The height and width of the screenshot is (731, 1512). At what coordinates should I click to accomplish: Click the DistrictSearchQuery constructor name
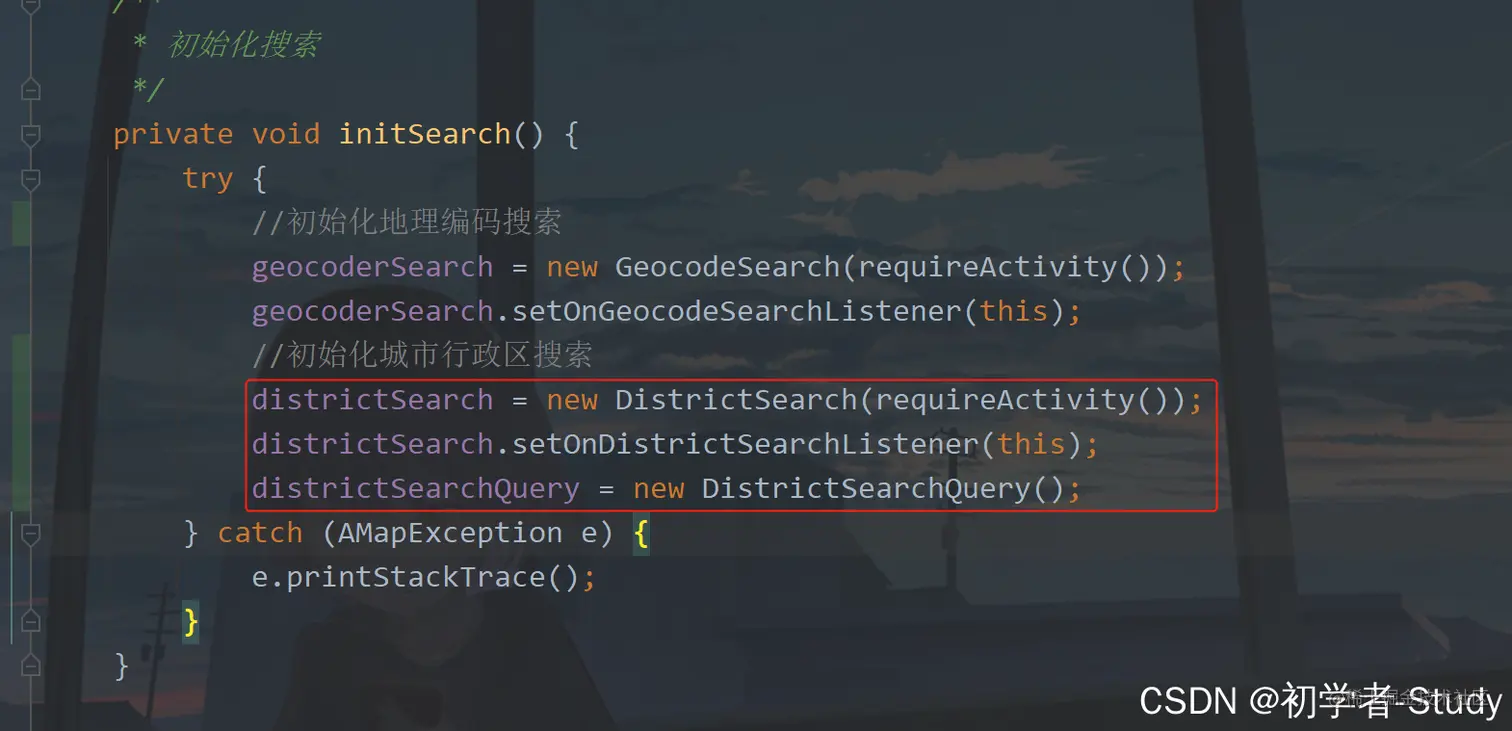pyautogui.click(x=866, y=489)
